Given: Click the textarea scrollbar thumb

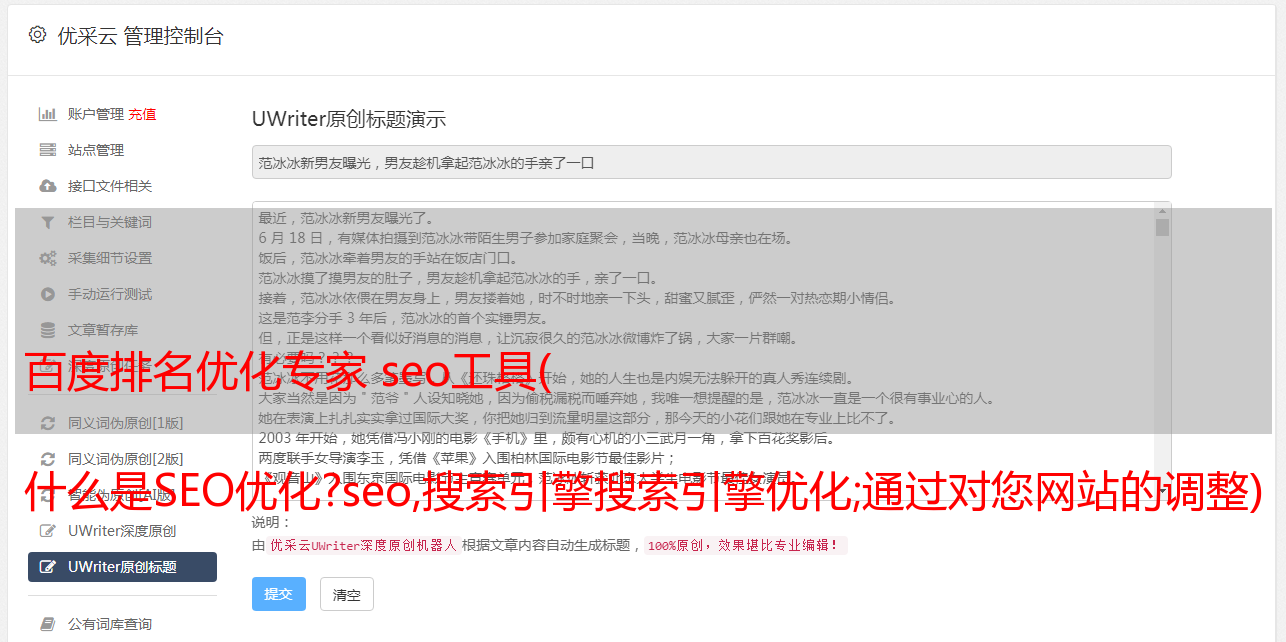Looking at the screenshot, I should point(1162,227).
